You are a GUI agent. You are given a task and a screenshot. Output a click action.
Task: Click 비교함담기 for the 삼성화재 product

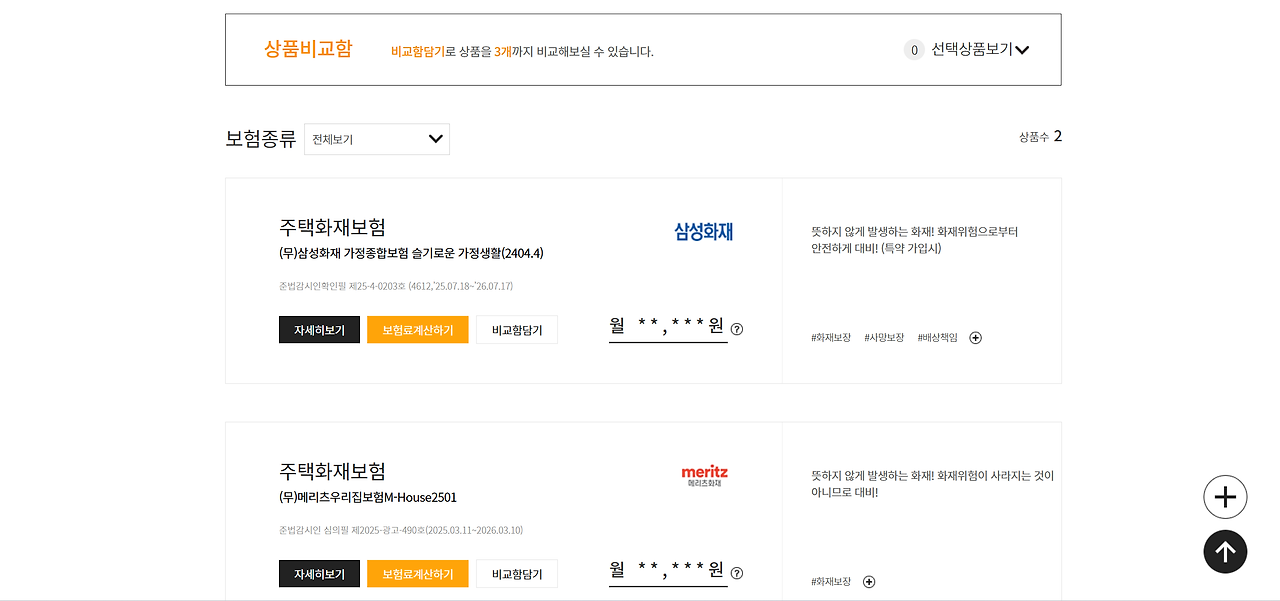(x=517, y=330)
